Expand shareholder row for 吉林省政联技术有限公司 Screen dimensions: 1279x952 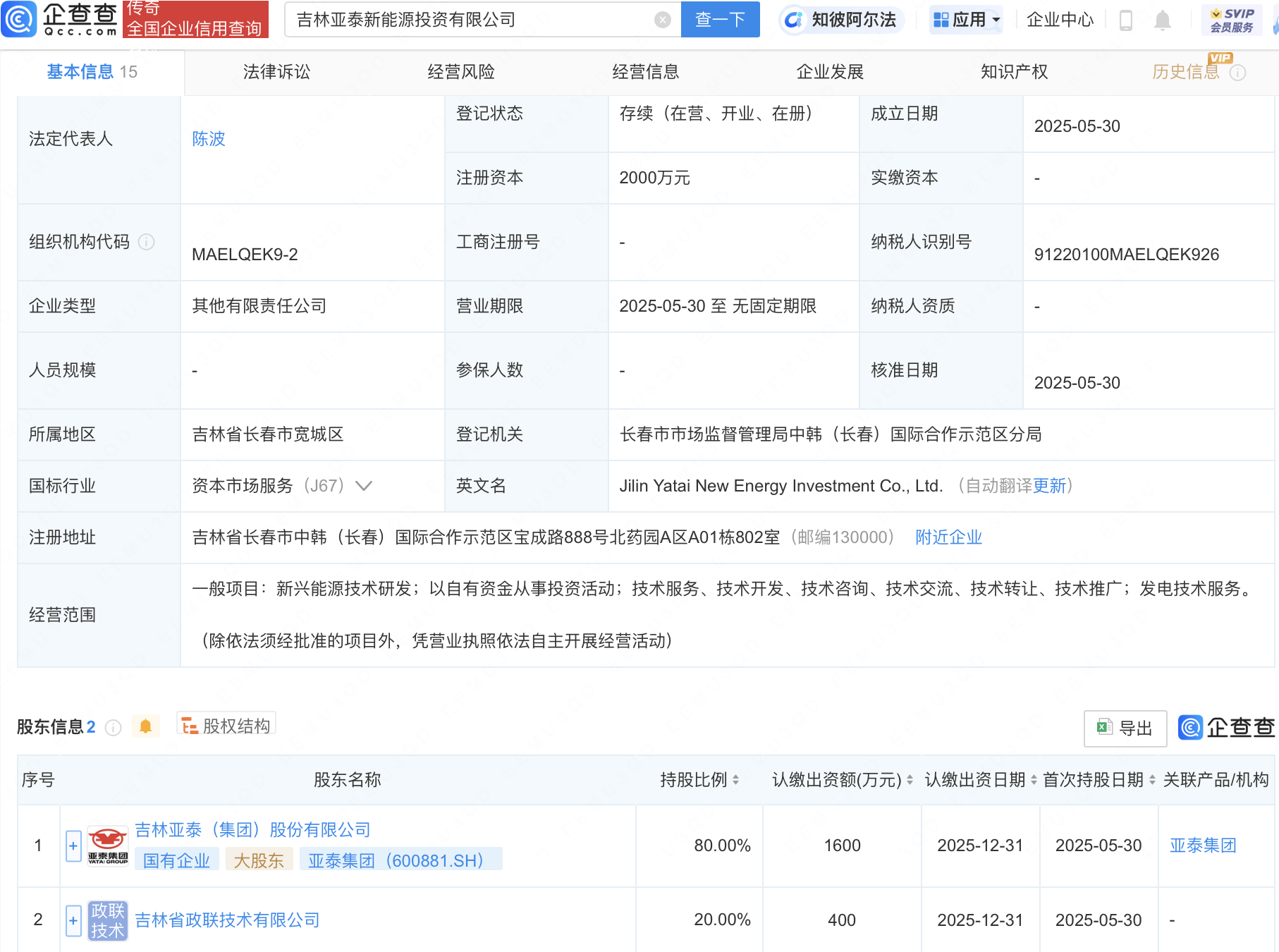click(73, 920)
